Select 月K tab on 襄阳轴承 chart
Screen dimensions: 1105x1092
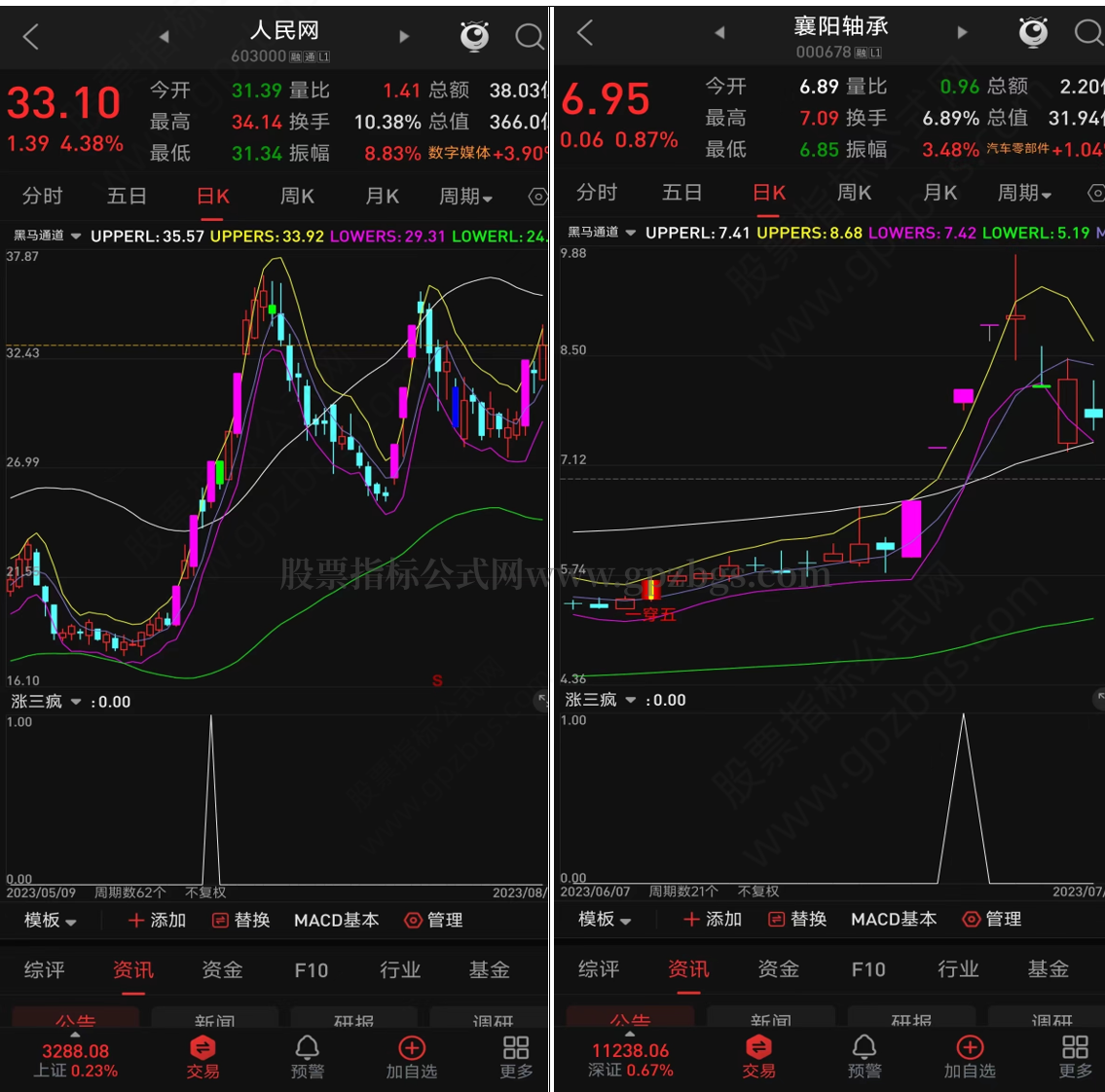click(940, 193)
